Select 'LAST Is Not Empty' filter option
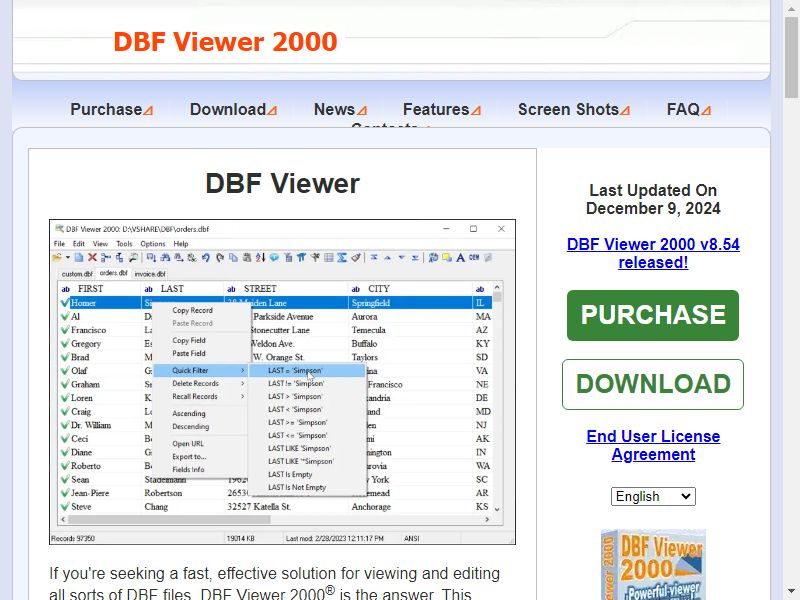The image size is (800, 600). (297, 487)
